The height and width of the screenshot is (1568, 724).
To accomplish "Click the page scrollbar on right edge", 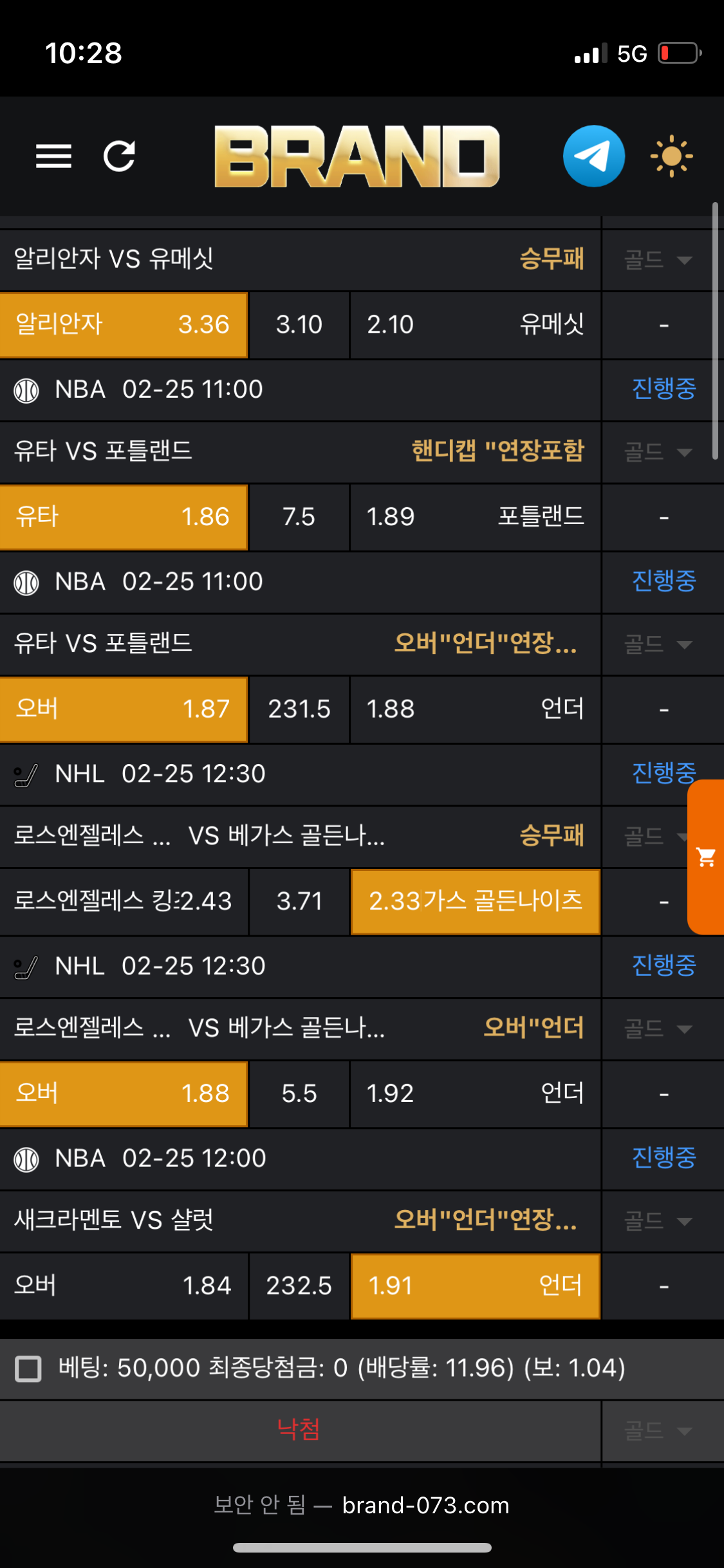I will [x=715, y=331].
